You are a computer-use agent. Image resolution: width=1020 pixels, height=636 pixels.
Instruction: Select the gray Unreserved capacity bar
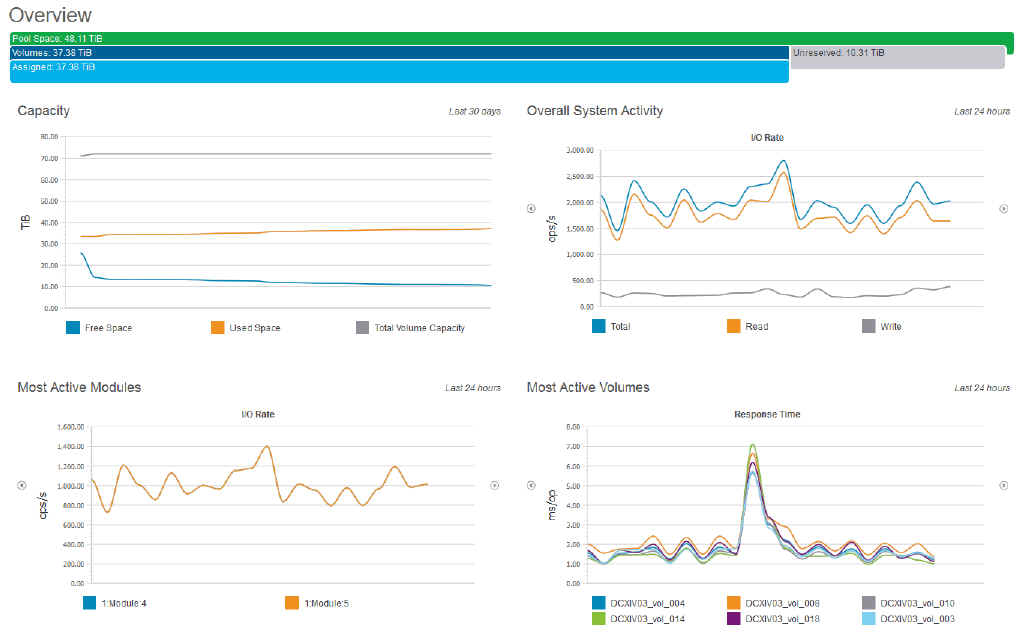897,57
